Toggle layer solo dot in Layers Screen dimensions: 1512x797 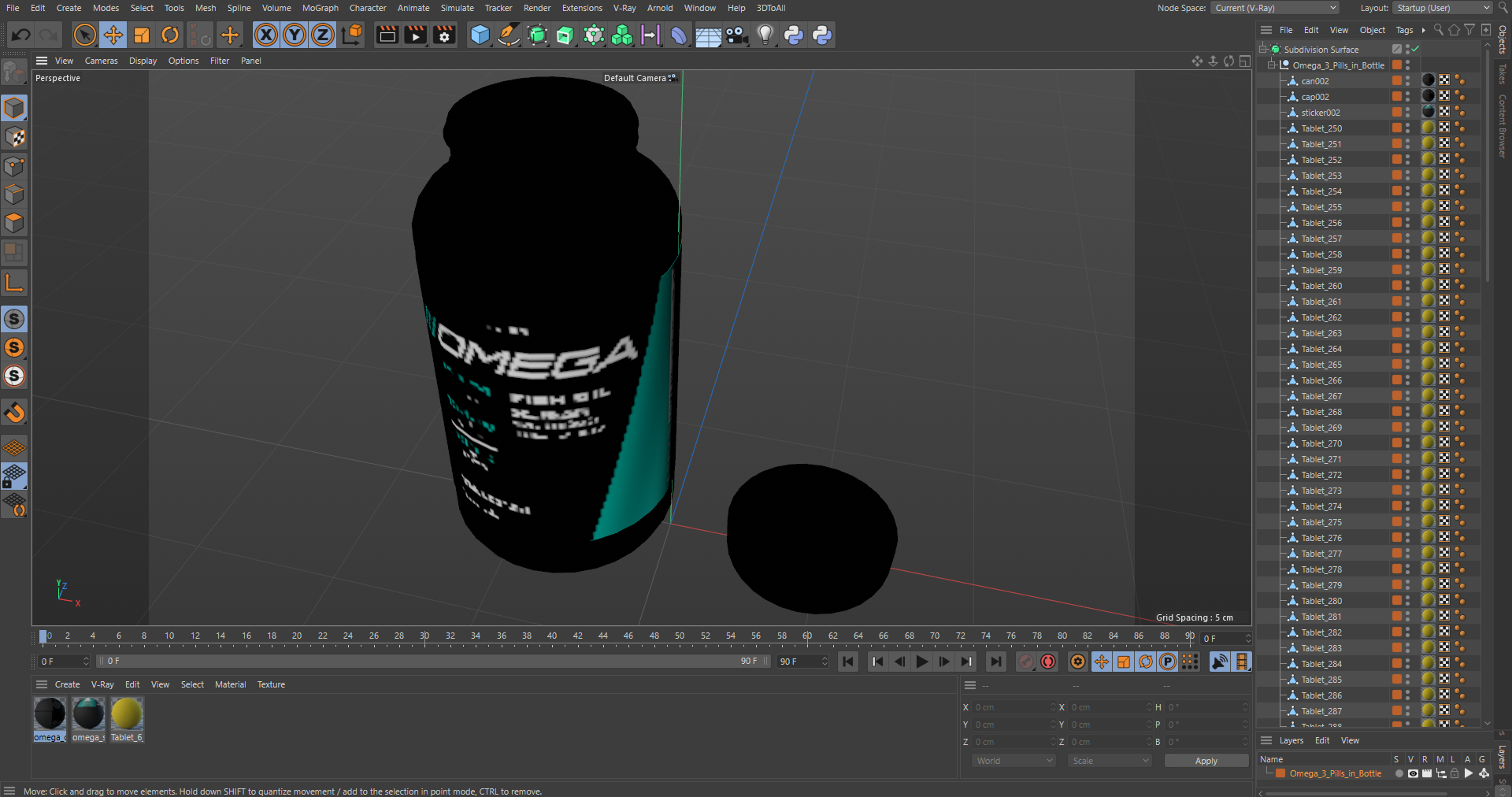[1399, 773]
